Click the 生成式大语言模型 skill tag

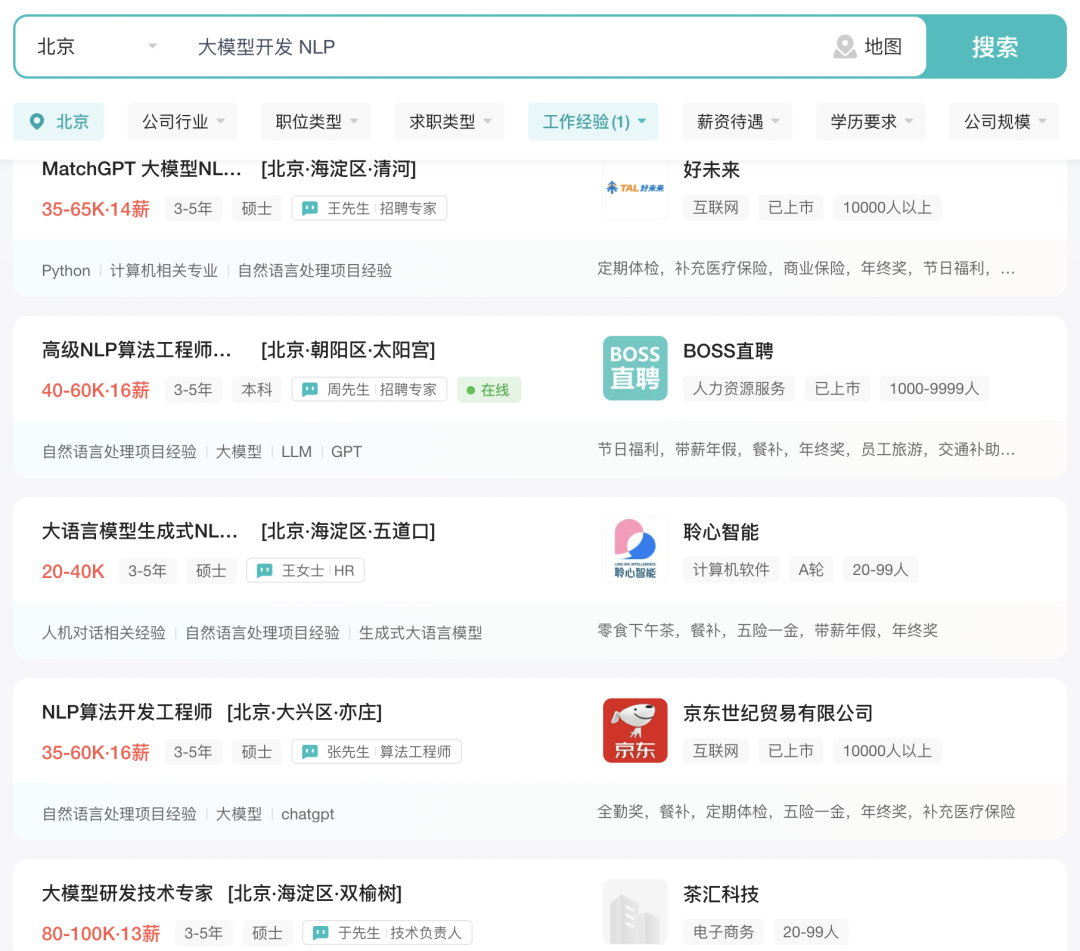click(x=420, y=633)
